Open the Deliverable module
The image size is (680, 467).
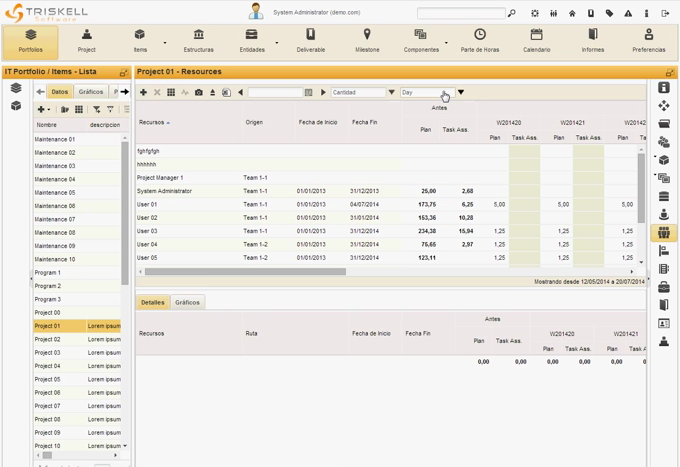[x=311, y=42]
